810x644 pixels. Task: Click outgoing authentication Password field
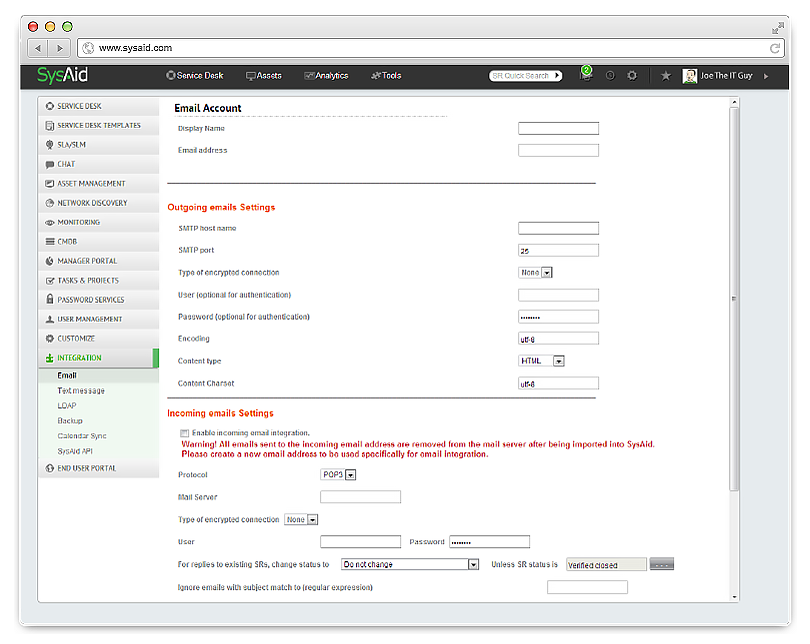pyautogui.click(x=558, y=317)
